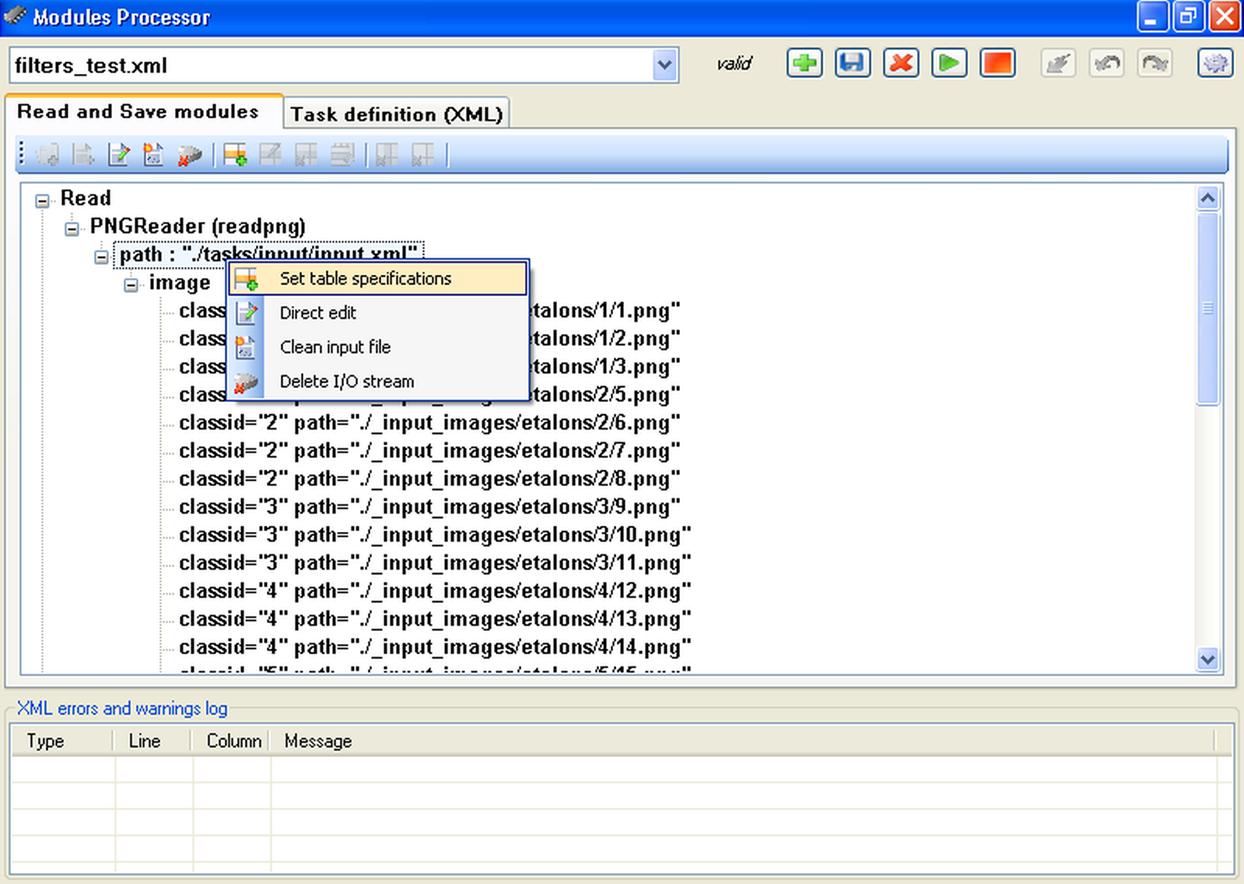Click the Clean input file toolbar icon
The height and width of the screenshot is (884, 1244).
coord(153,155)
